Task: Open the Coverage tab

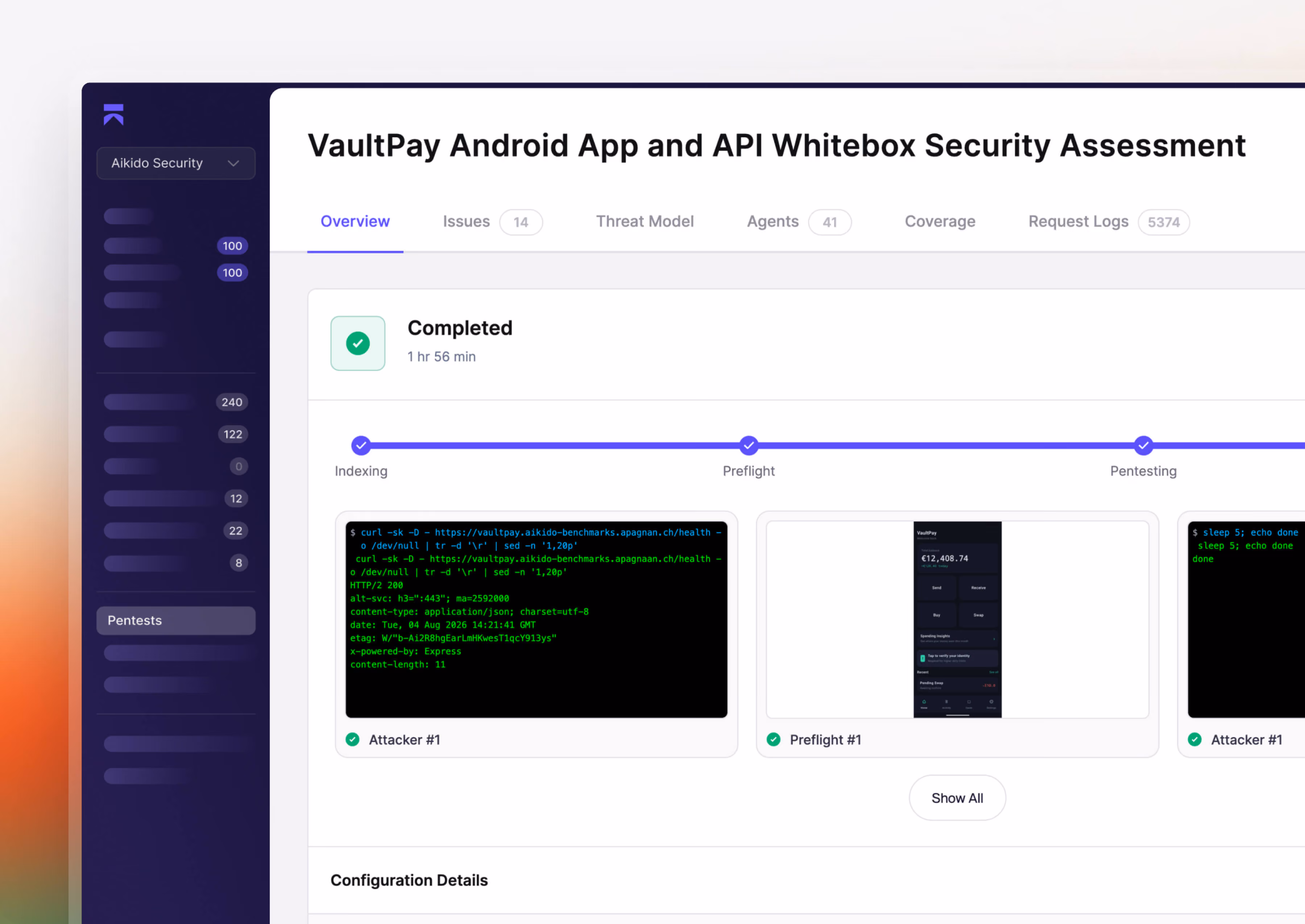Action: [940, 221]
